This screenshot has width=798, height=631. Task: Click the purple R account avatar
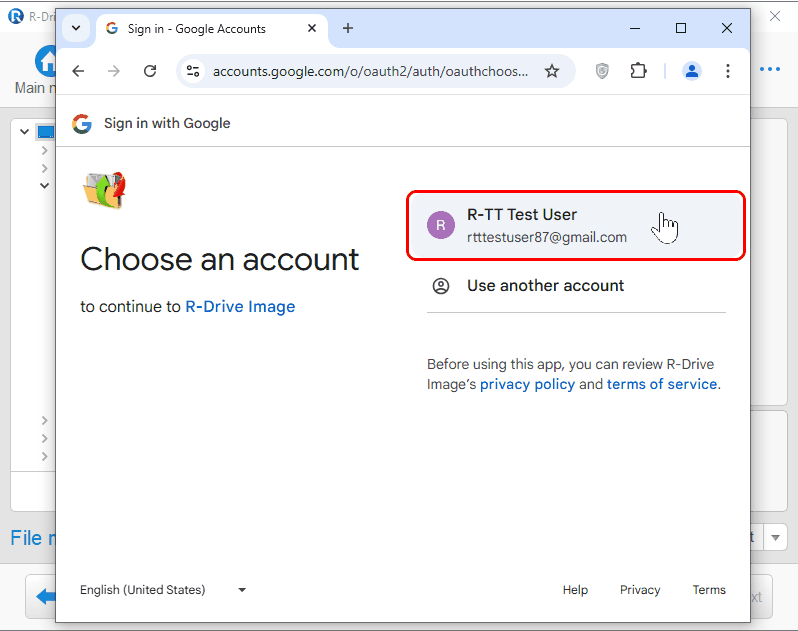[x=441, y=225]
